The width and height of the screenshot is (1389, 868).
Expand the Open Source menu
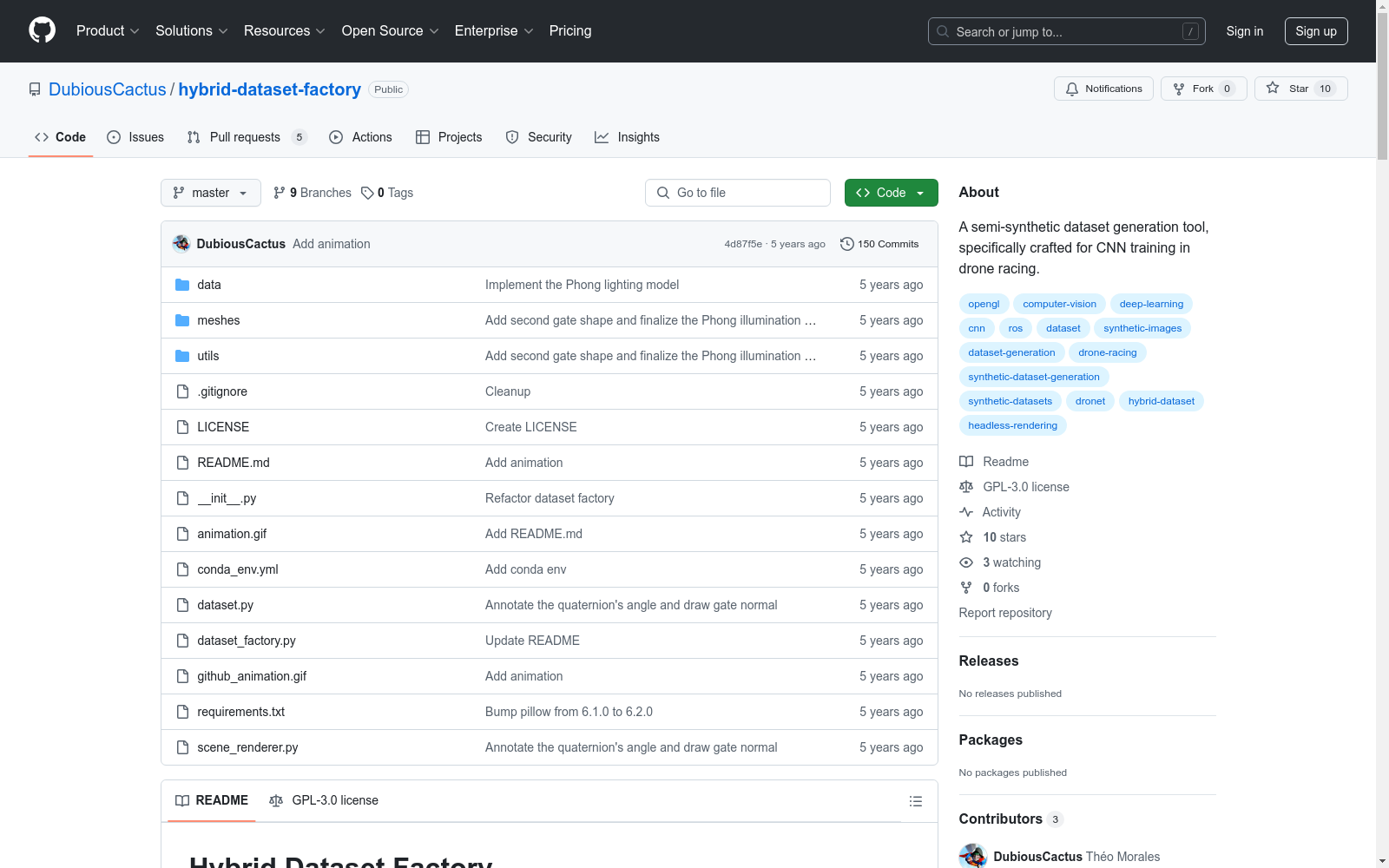[391, 31]
